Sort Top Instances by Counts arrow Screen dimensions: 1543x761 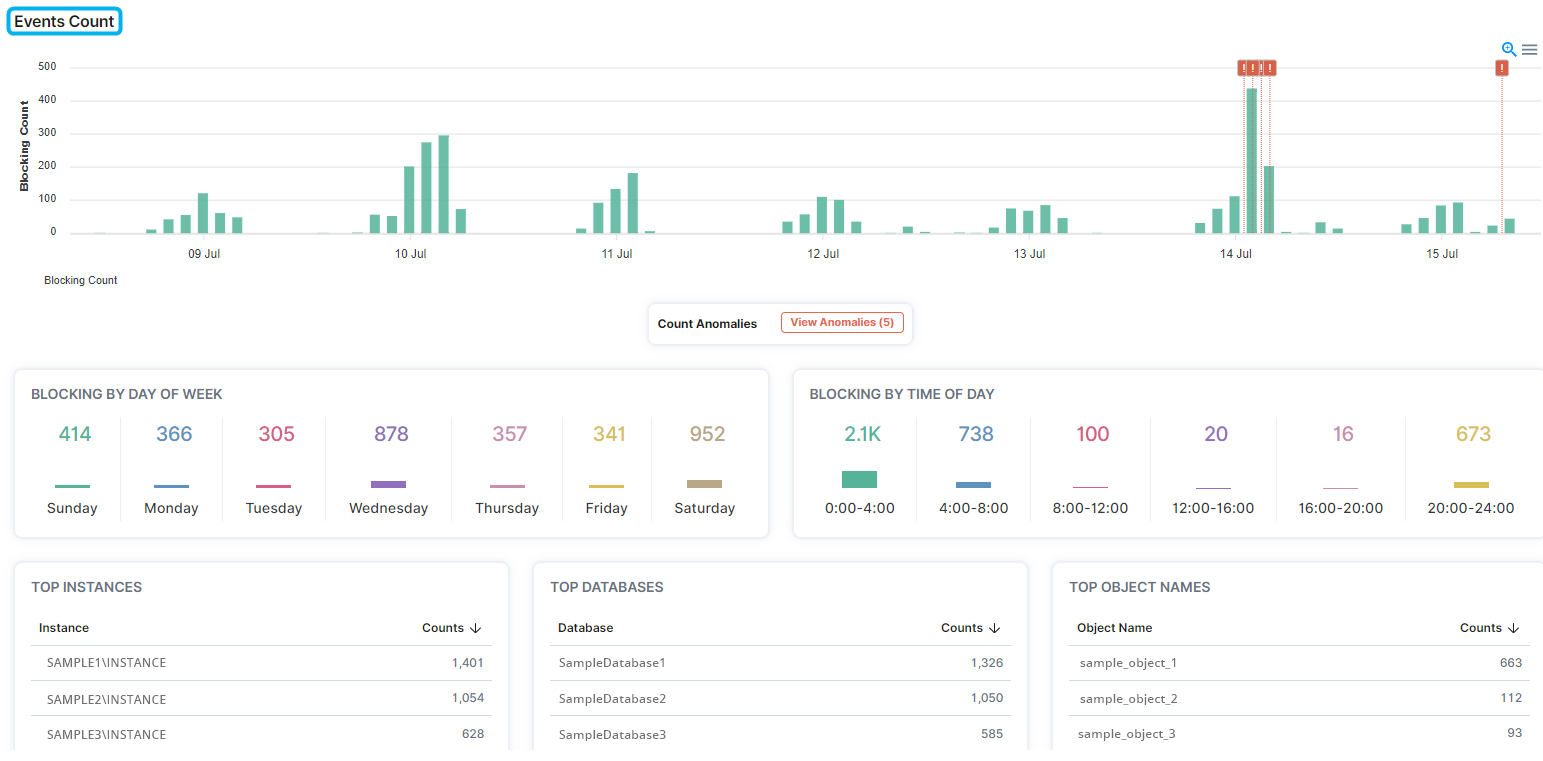pos(476,628)
